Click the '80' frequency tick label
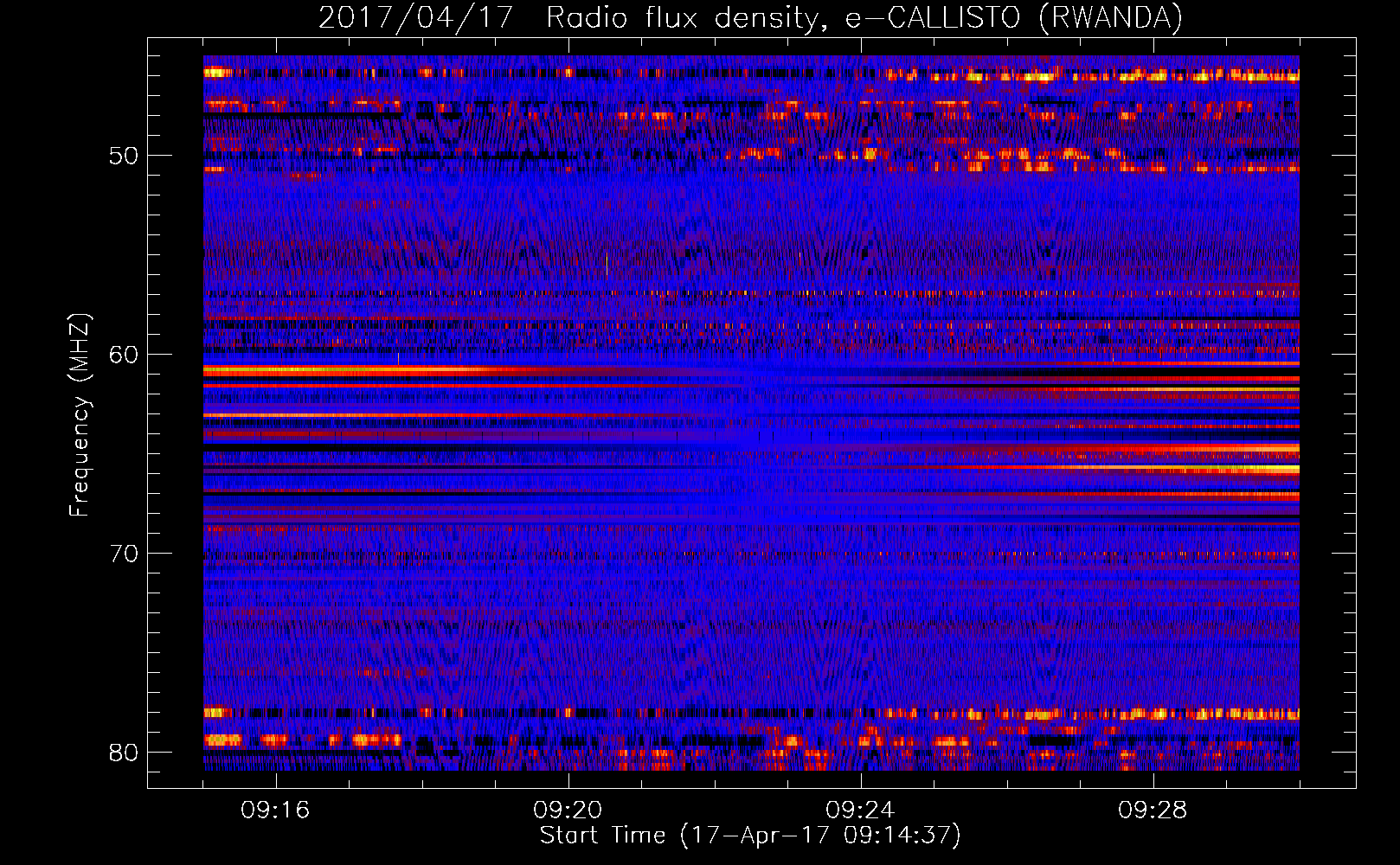This screenshot has width=1400, height=865. 124,752
